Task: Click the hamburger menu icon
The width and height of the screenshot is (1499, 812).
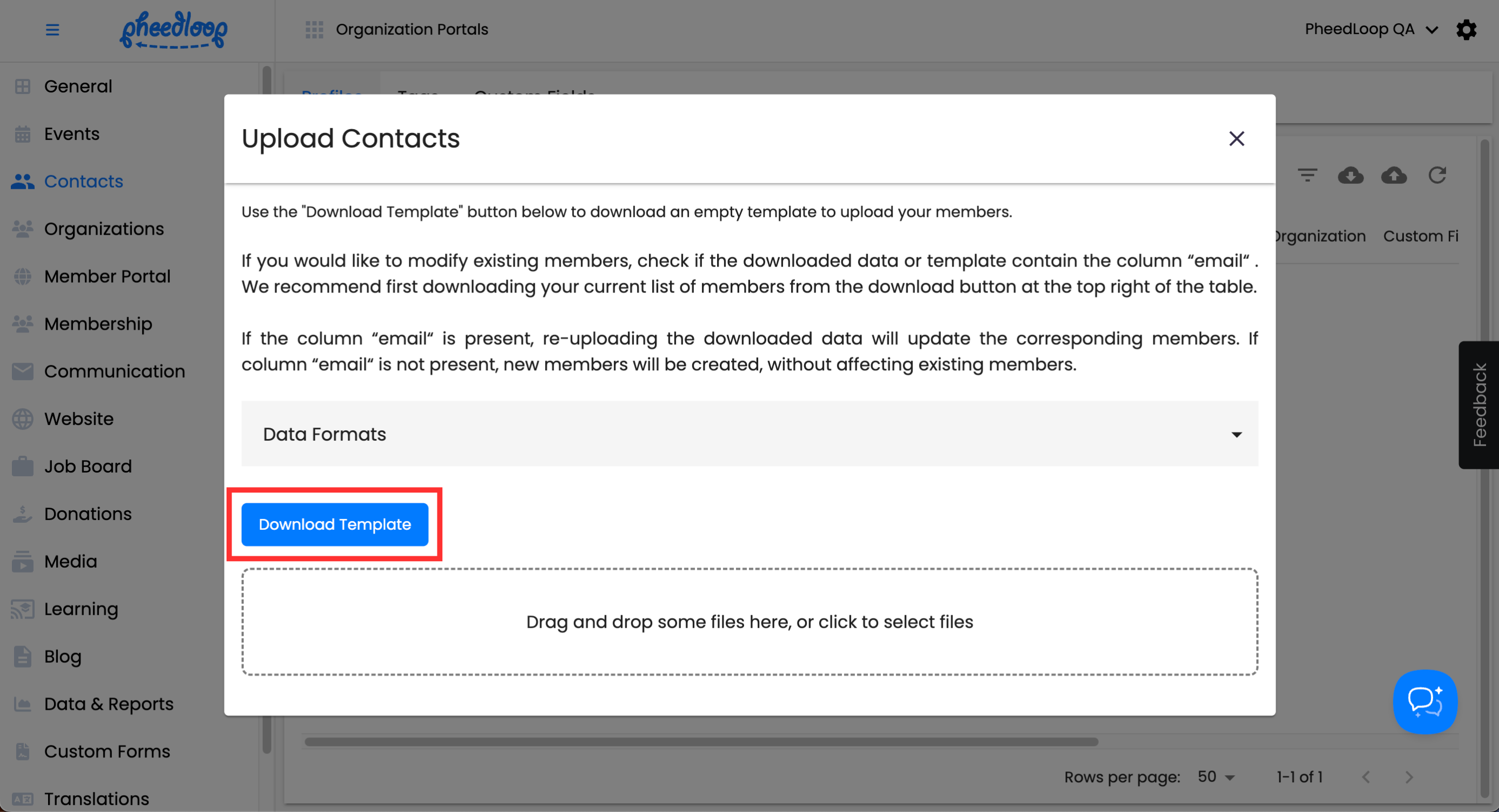Action: point(52,30)
